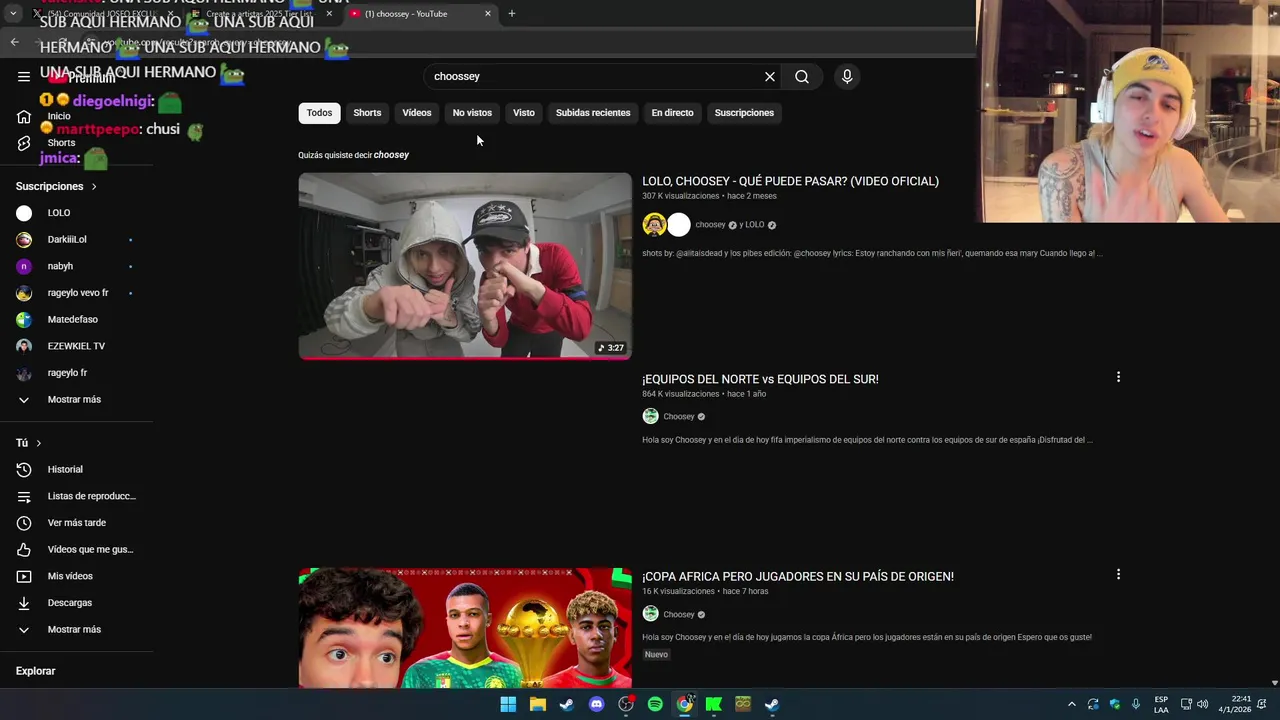1280x720 pixels.
Task: Expand Mostrar más under the Tú section
Action: coord(76,629)
